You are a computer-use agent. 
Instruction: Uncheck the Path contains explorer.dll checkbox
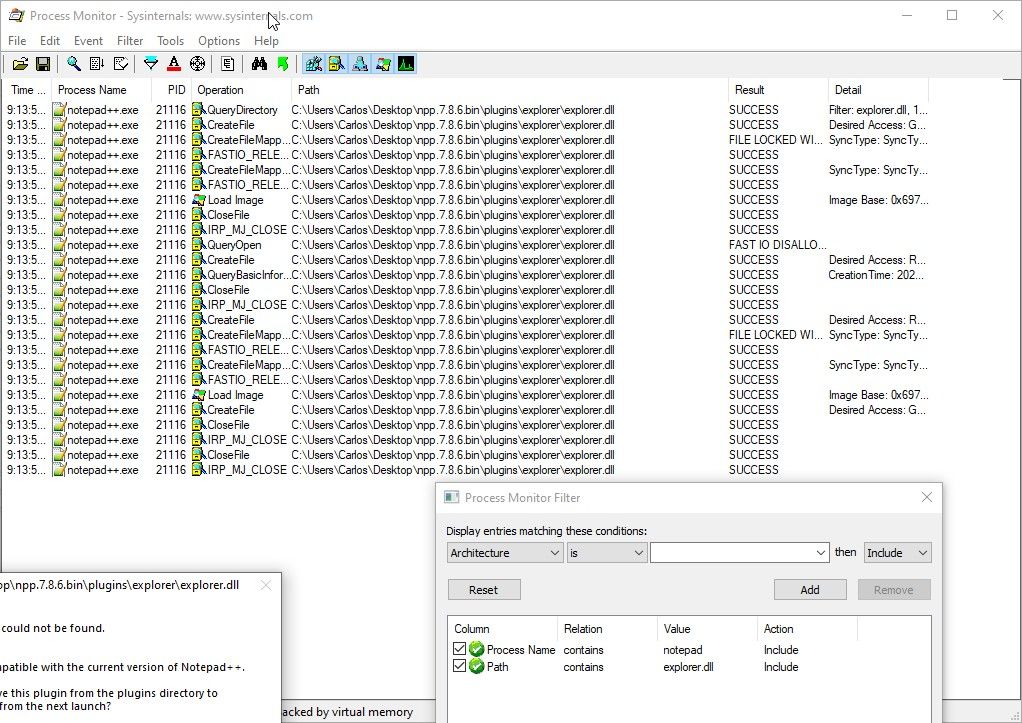[x=459, y=666]
